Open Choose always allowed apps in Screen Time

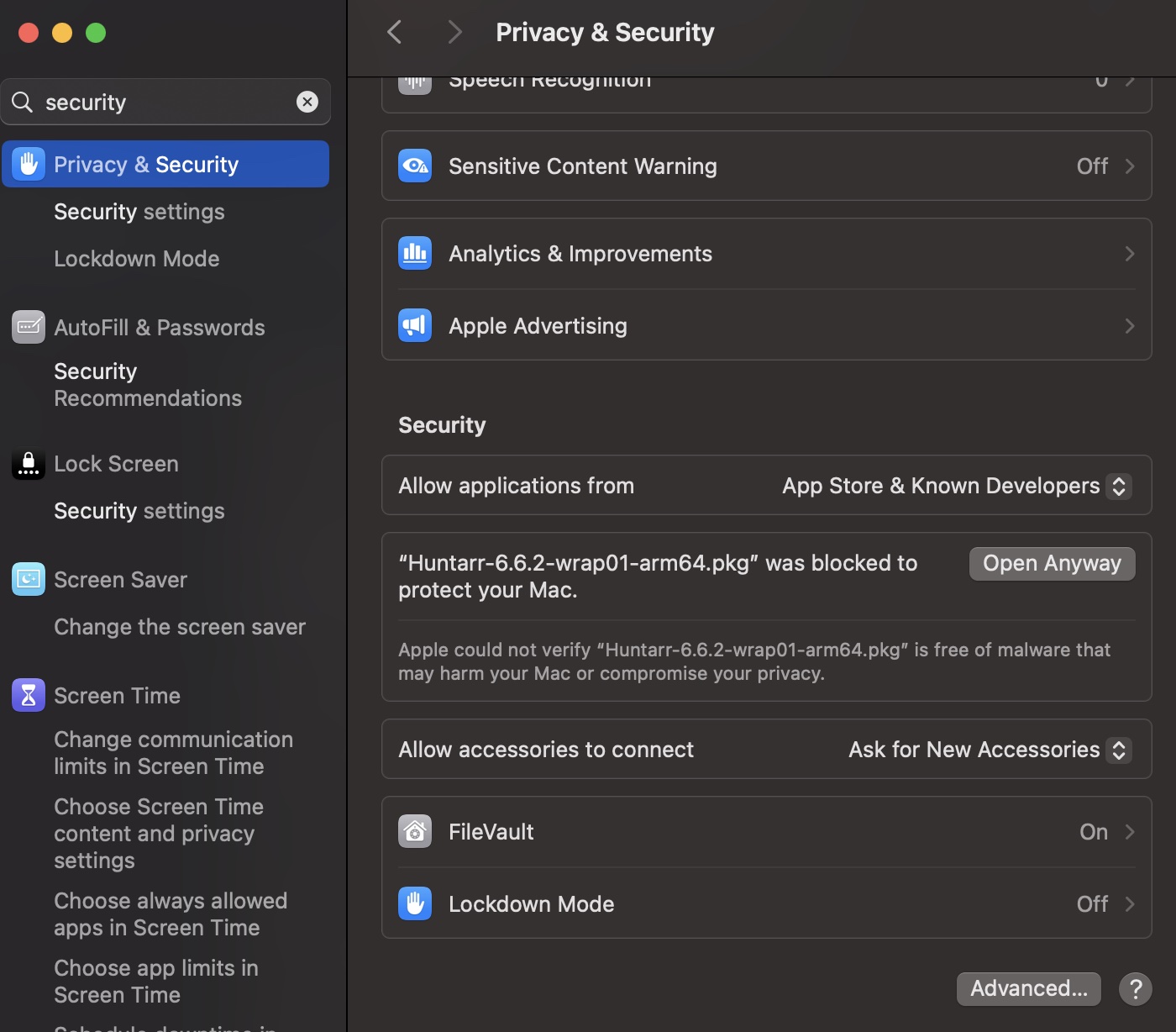(171, 914)
